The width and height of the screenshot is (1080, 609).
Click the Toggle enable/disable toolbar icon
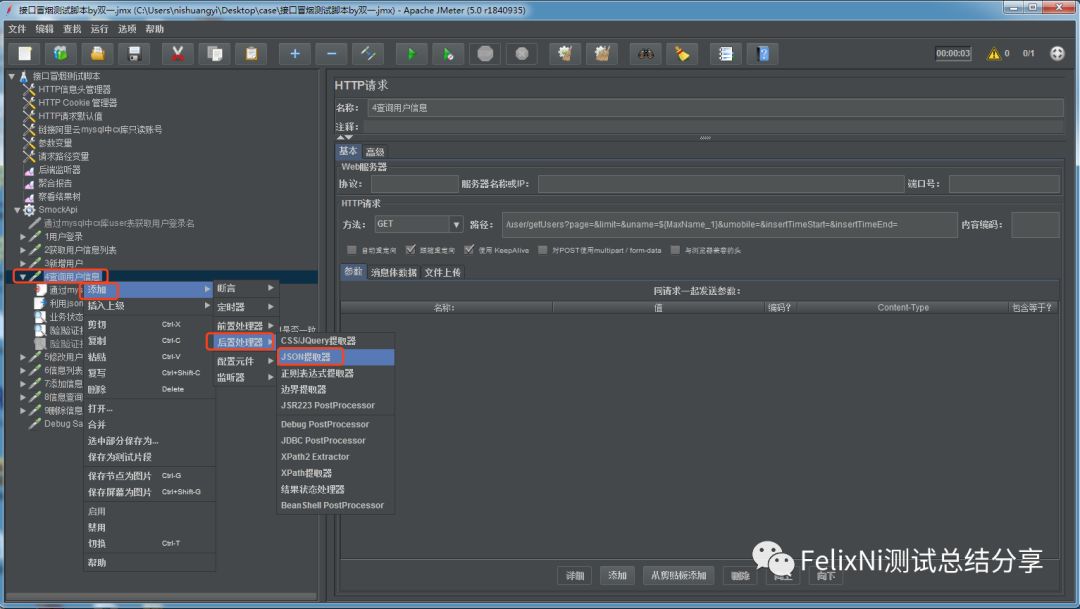(368, 54)
